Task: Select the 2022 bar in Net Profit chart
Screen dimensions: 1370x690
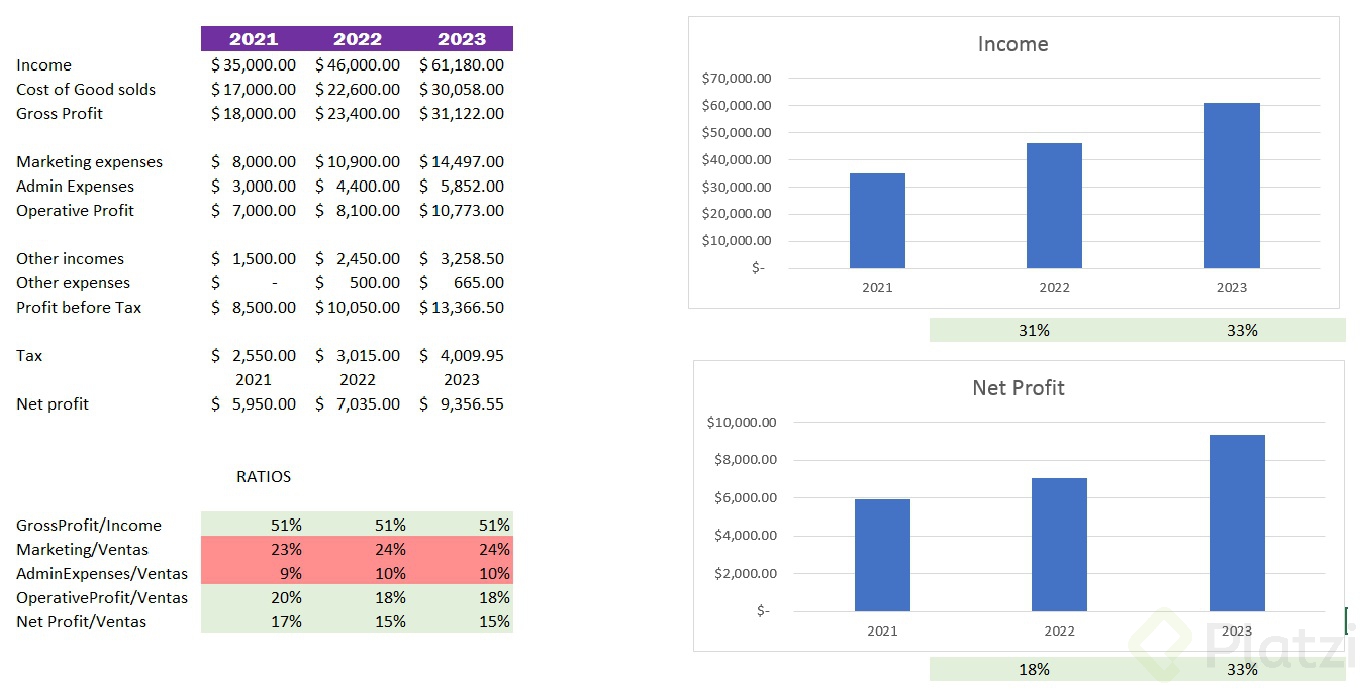Action: point(1059,545)
